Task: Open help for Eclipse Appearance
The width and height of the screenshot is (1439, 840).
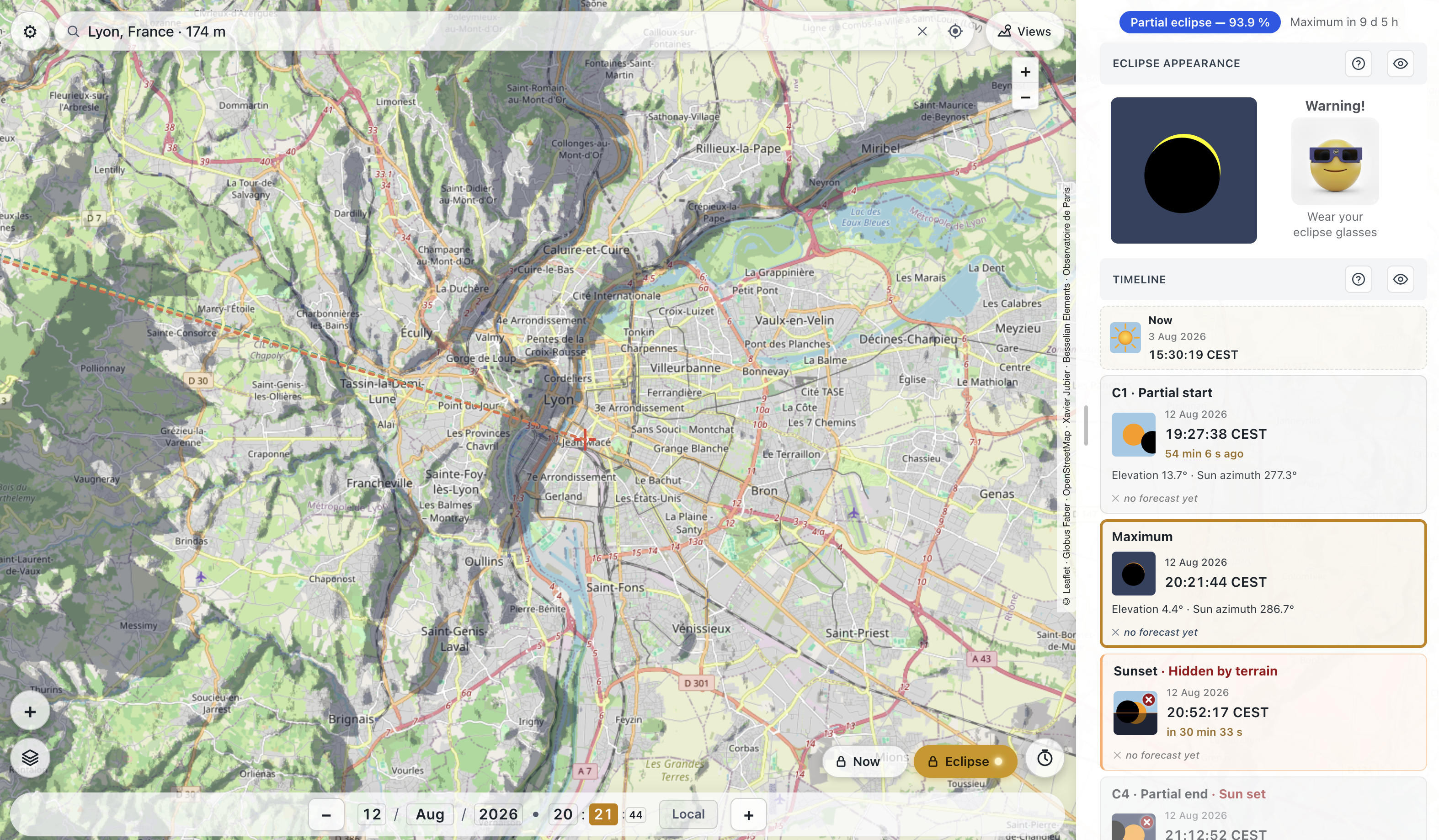Action: pos(1358,64)
